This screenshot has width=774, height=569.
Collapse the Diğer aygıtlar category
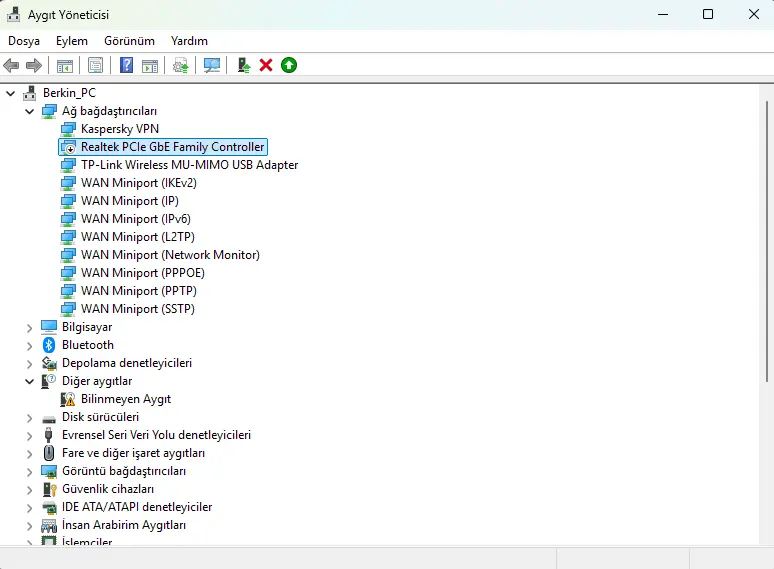pyautogui.click(x=30, y=381)
